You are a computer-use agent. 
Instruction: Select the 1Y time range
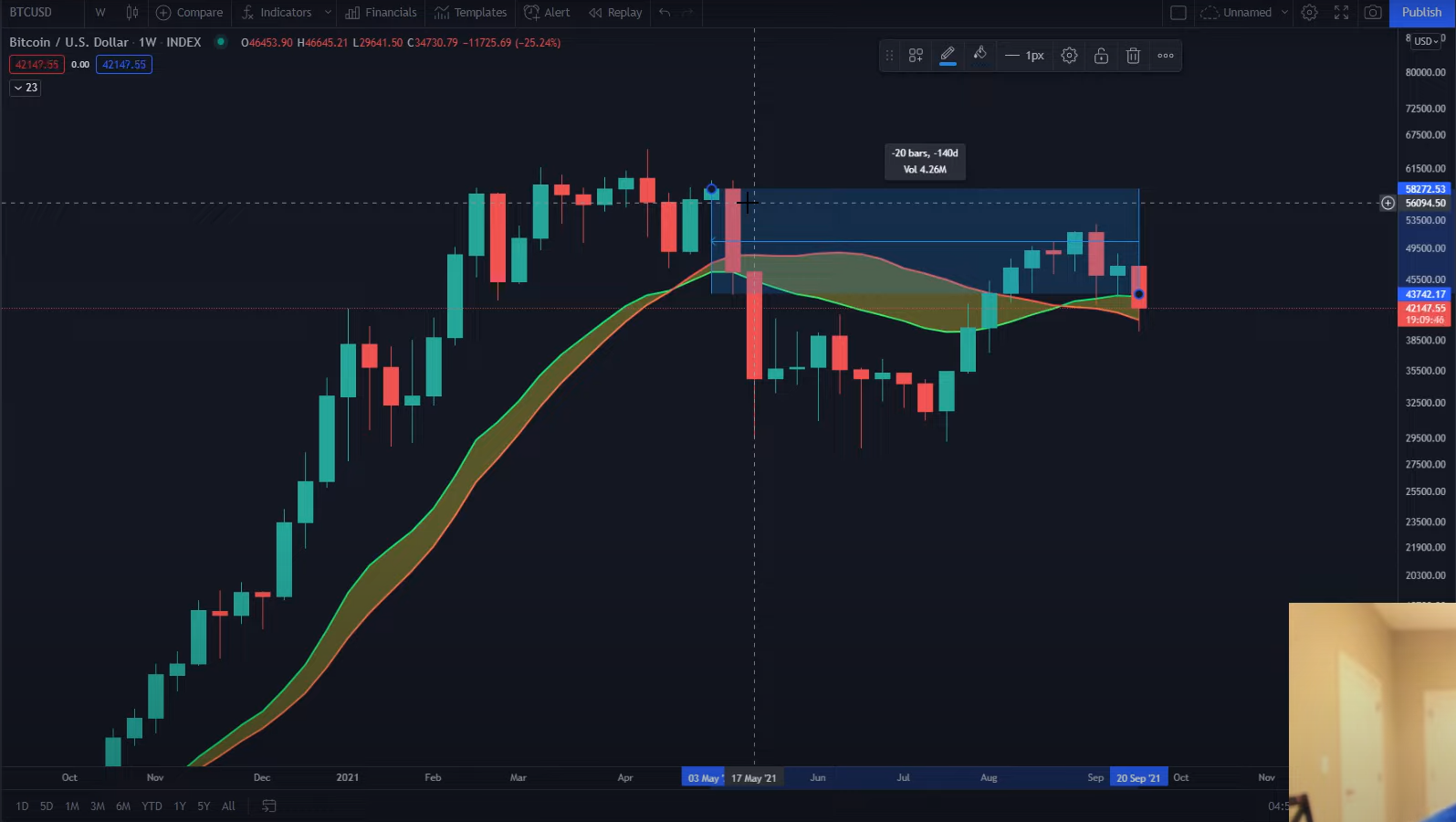click(x=180, y=806)
